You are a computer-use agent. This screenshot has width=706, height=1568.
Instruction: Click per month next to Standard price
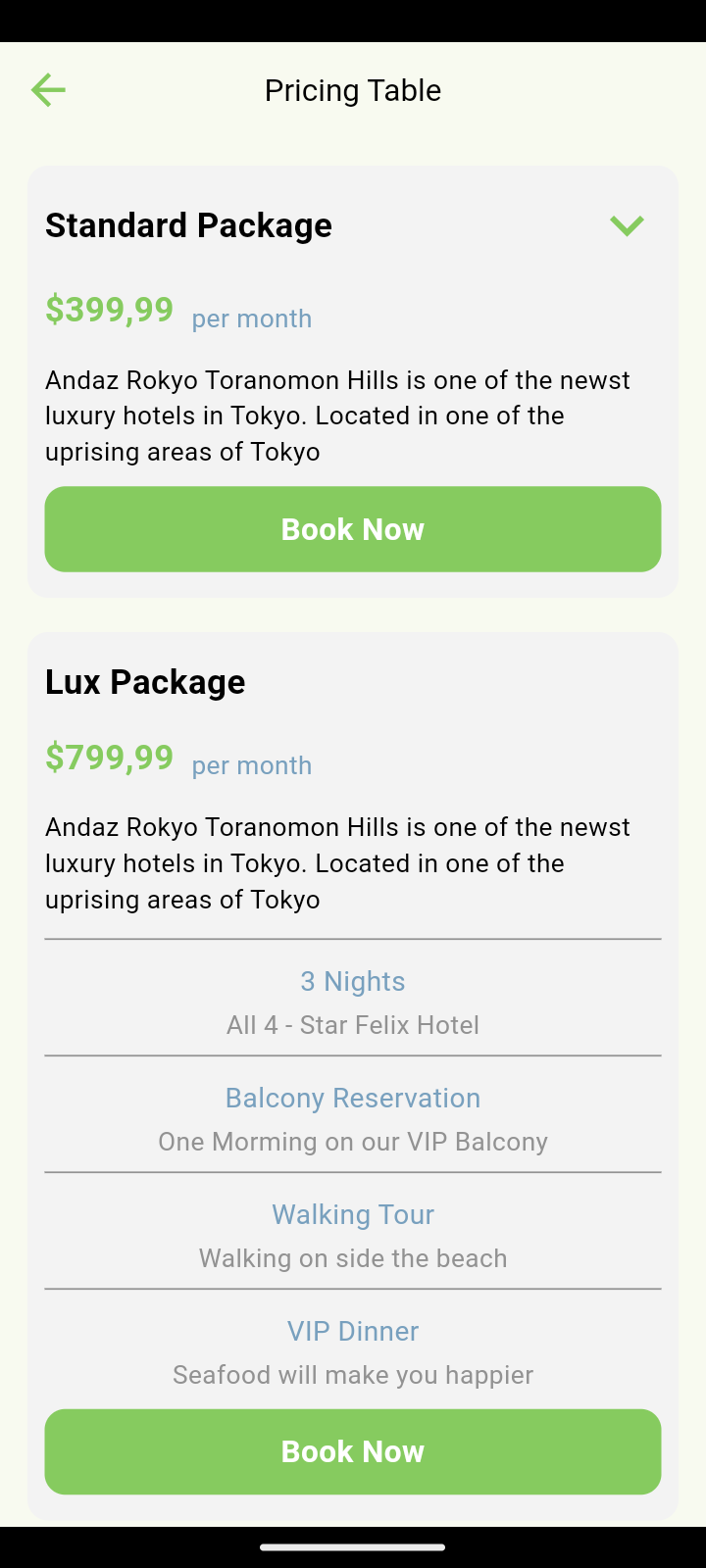[x=251, y=318]
